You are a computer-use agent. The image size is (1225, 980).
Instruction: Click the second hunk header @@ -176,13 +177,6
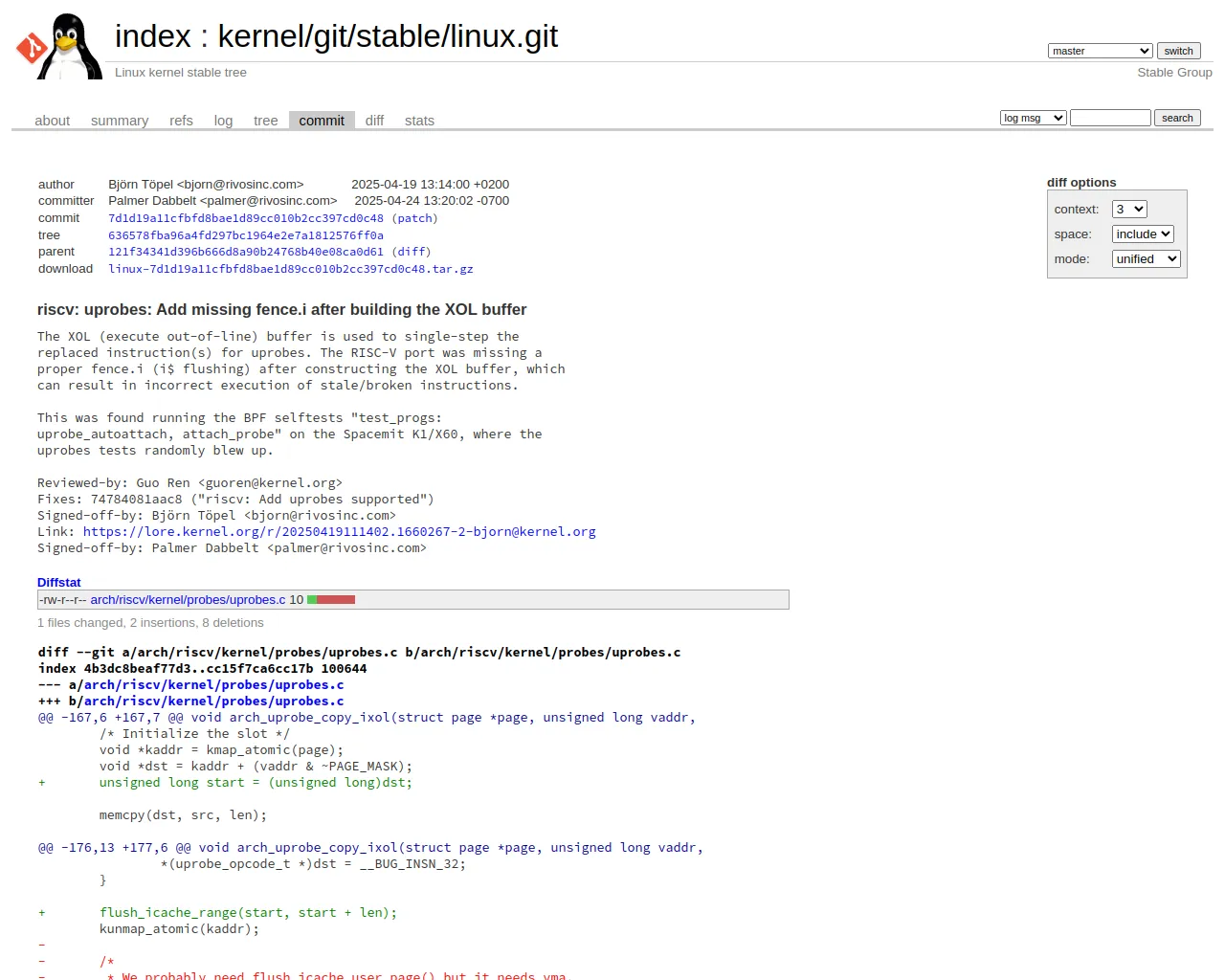[x=370, y=847]
